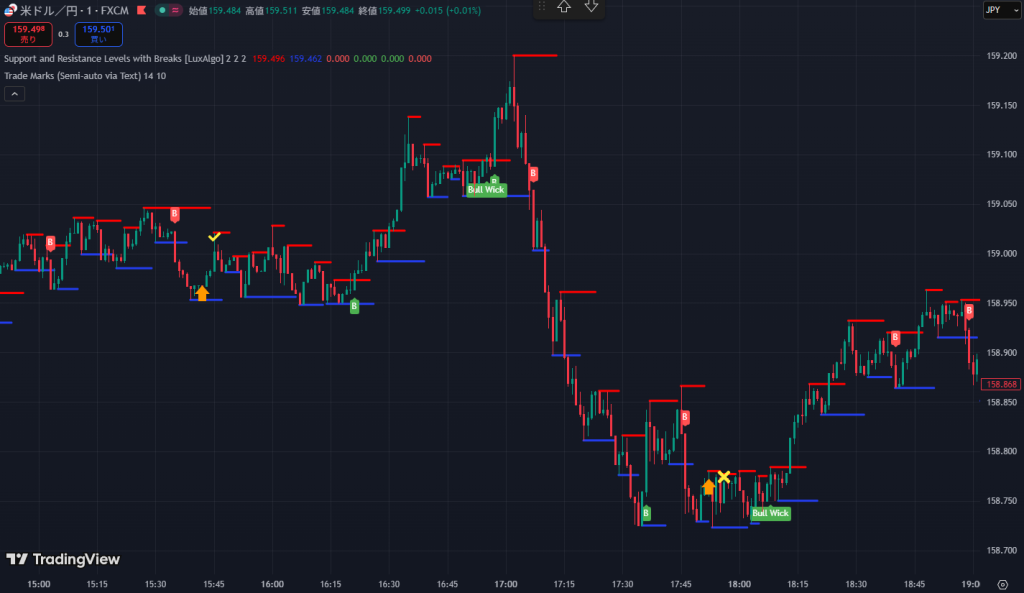Viewport: 1024px width, 593px height.
Task: Click the blue buy button 159.50
Action: tap(98, 34)
